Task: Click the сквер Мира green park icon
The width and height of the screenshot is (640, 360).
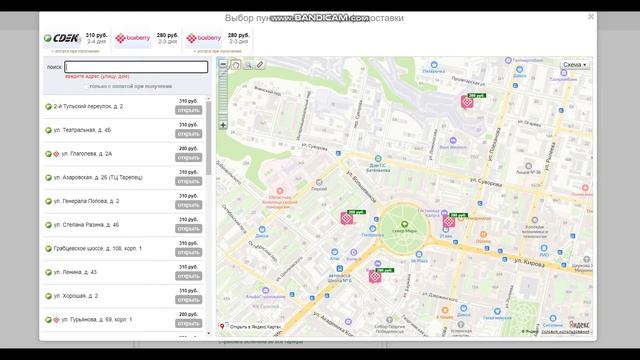Action: tap(404, 224)
